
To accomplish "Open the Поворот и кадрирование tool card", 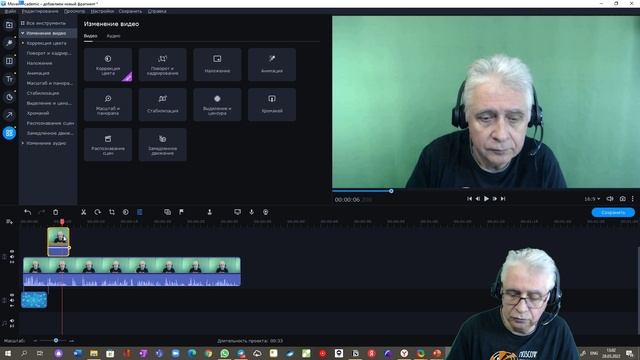I will 162,64.
